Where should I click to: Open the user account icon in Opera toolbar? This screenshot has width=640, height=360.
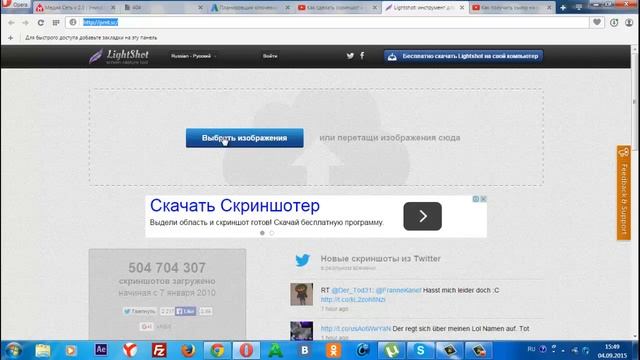(629, 23)
